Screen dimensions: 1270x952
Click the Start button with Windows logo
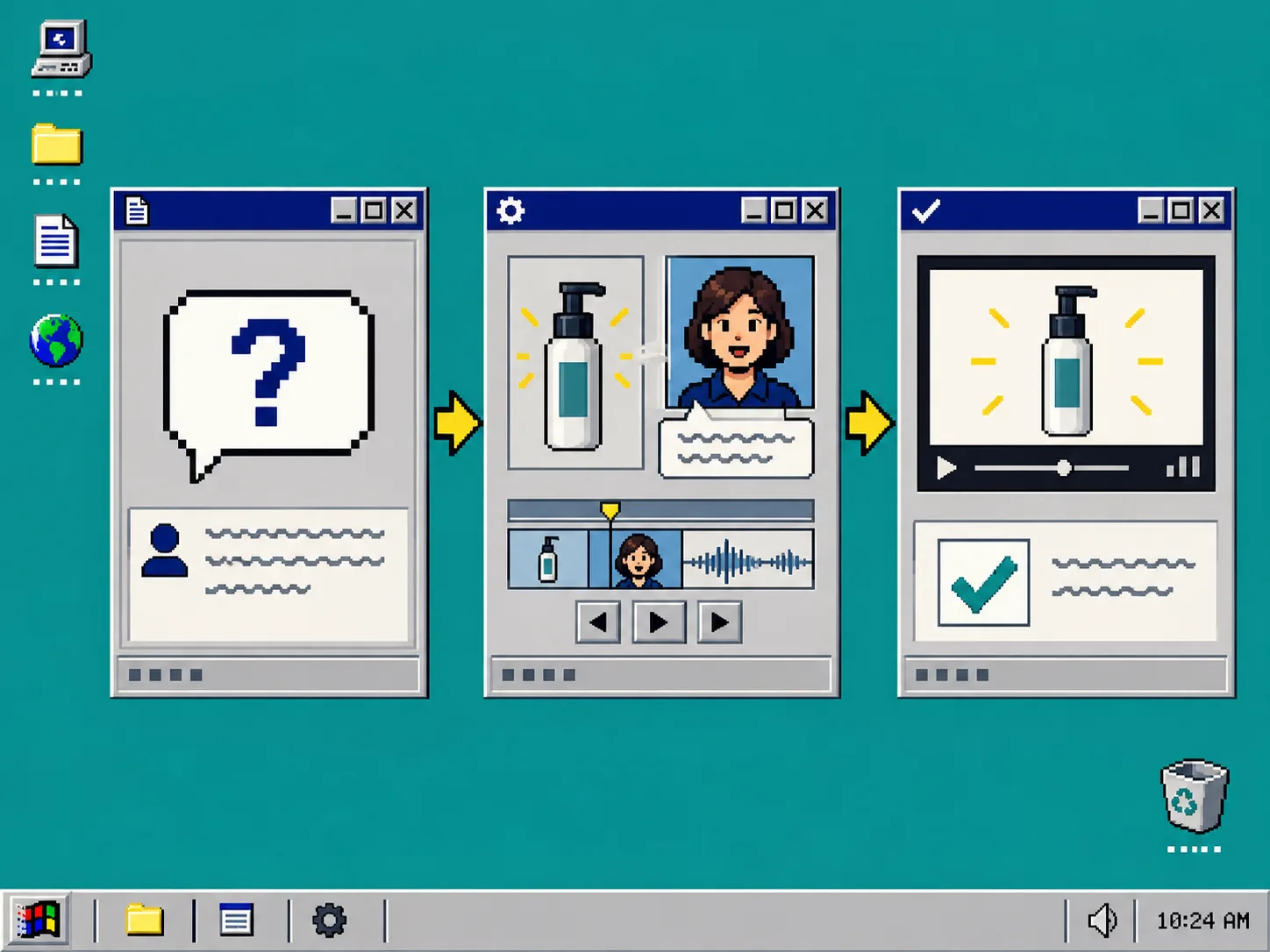(x=37, y=920)
